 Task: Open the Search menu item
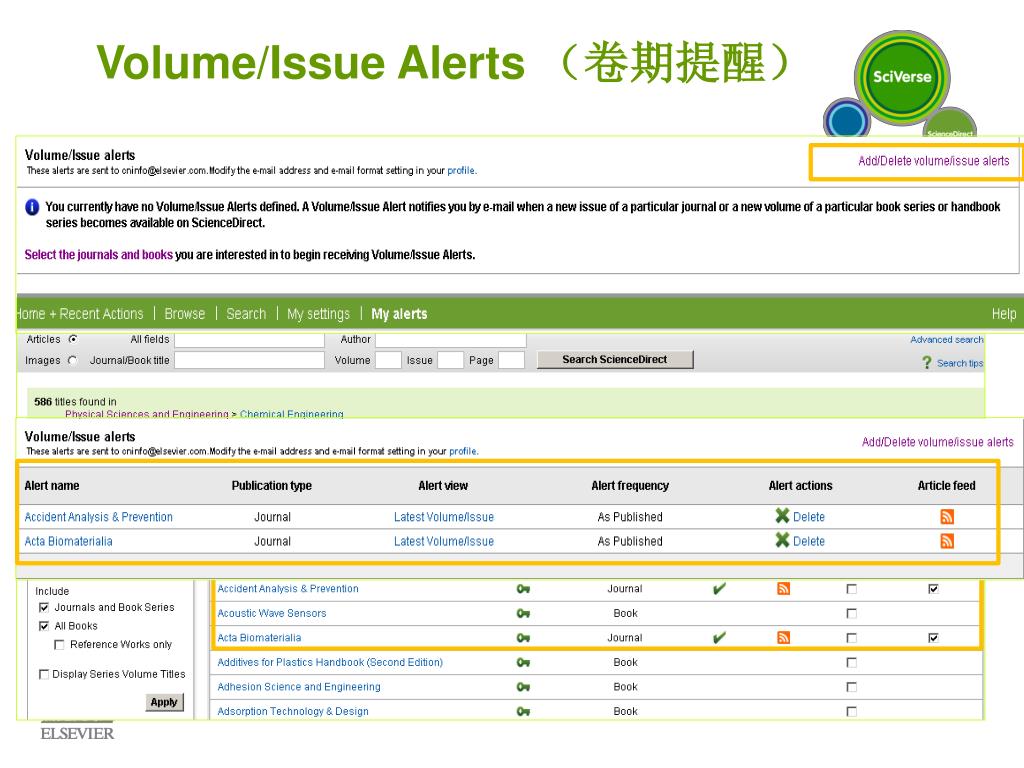246,314
